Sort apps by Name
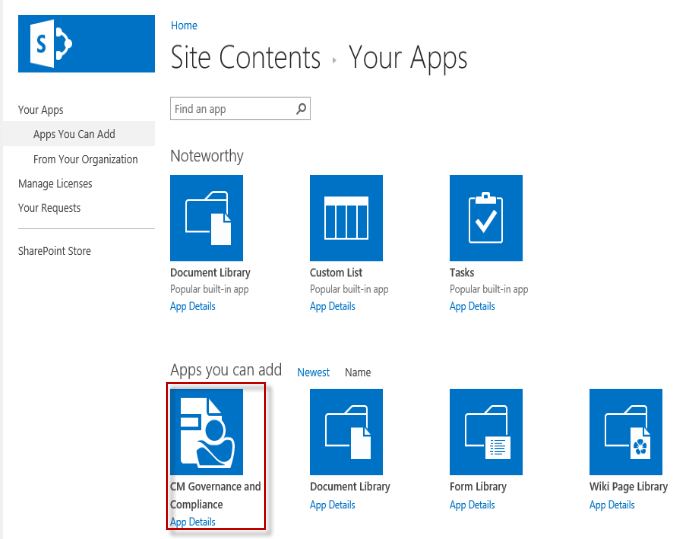This screenshot has width=674, height=539. click(358, 372)
